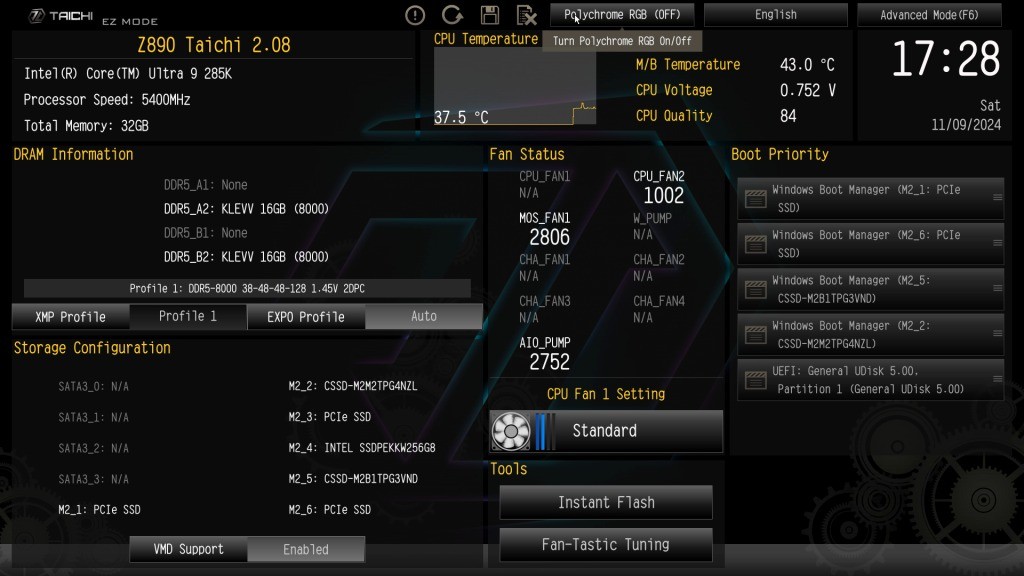
Task: Grab reorder handle on M2_6 boot entry
Action: click(997, 243)
